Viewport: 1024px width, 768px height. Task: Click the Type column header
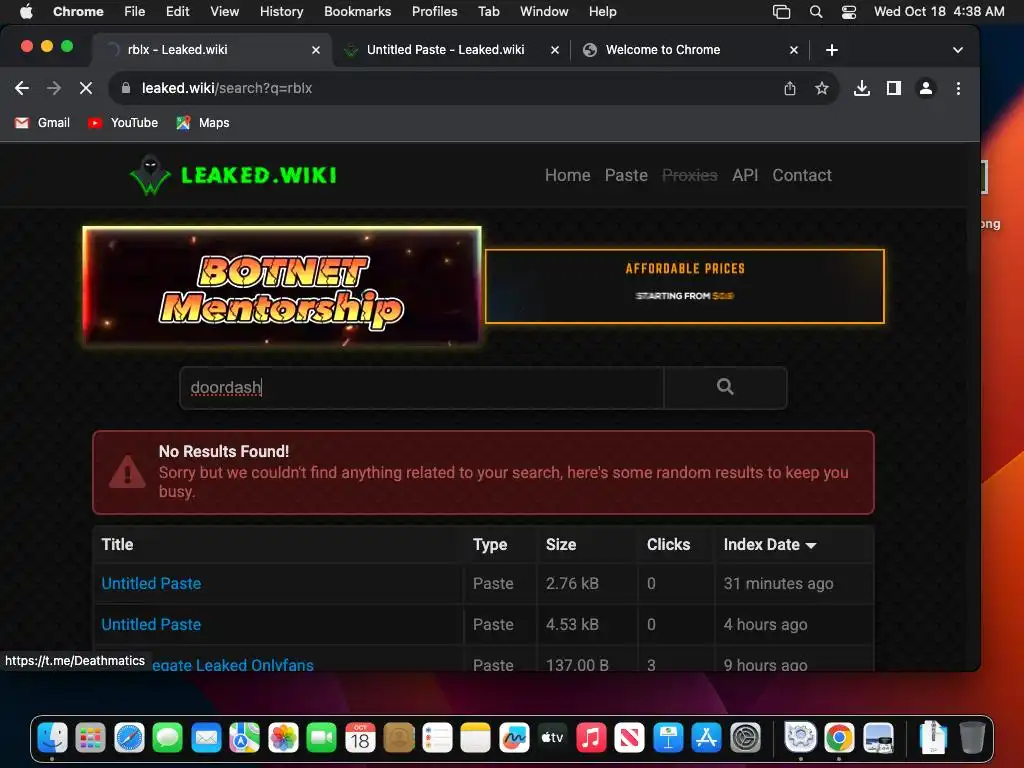click(490, 545)
